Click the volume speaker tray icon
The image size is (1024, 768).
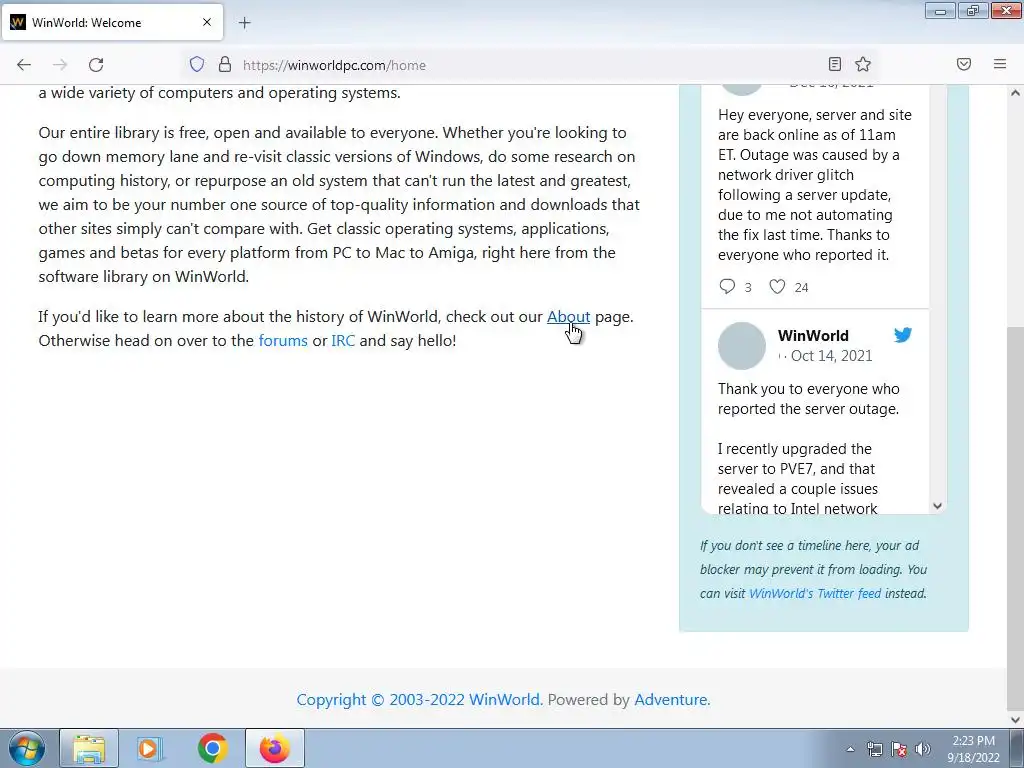coord(923,749)
